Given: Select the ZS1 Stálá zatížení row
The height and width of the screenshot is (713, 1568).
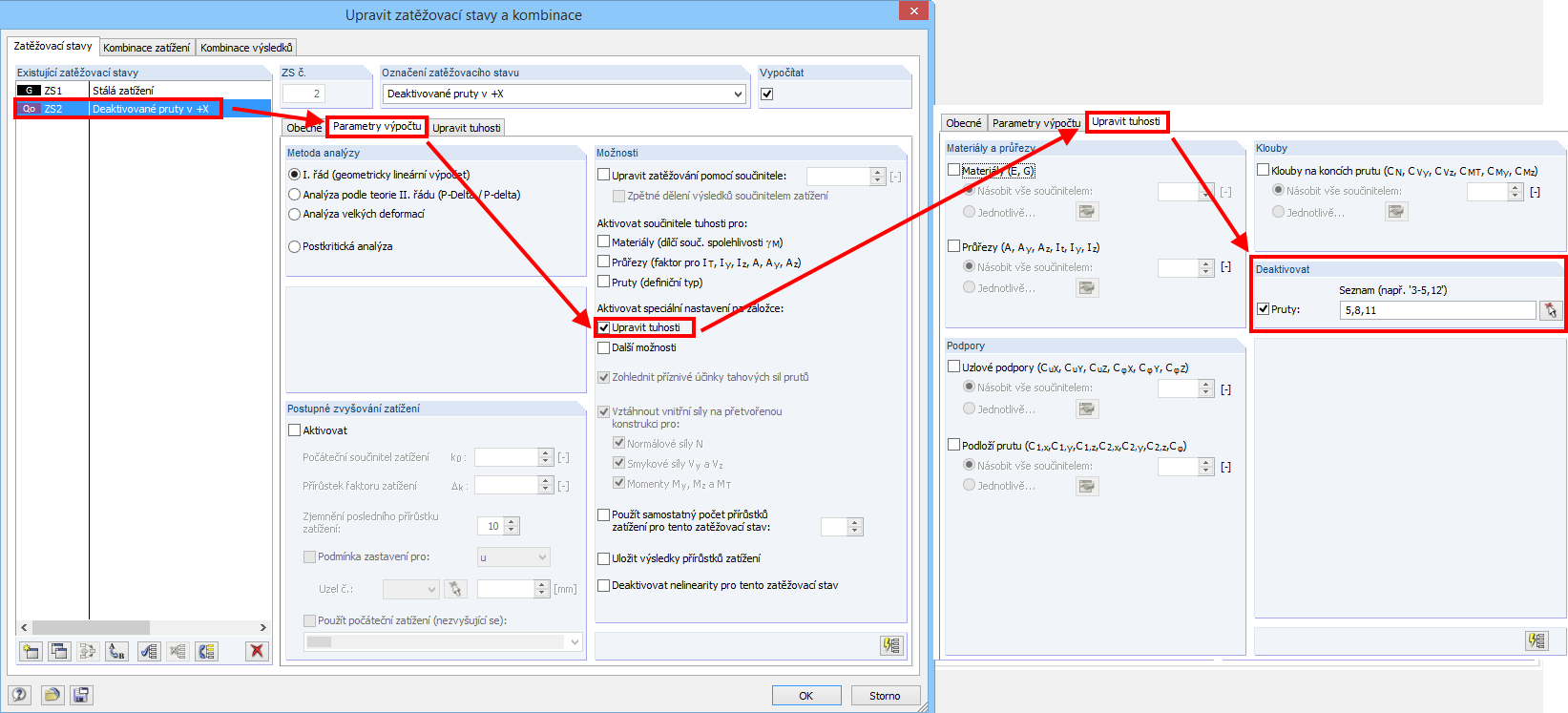Looking at the screenshot, I should (143, 91).
